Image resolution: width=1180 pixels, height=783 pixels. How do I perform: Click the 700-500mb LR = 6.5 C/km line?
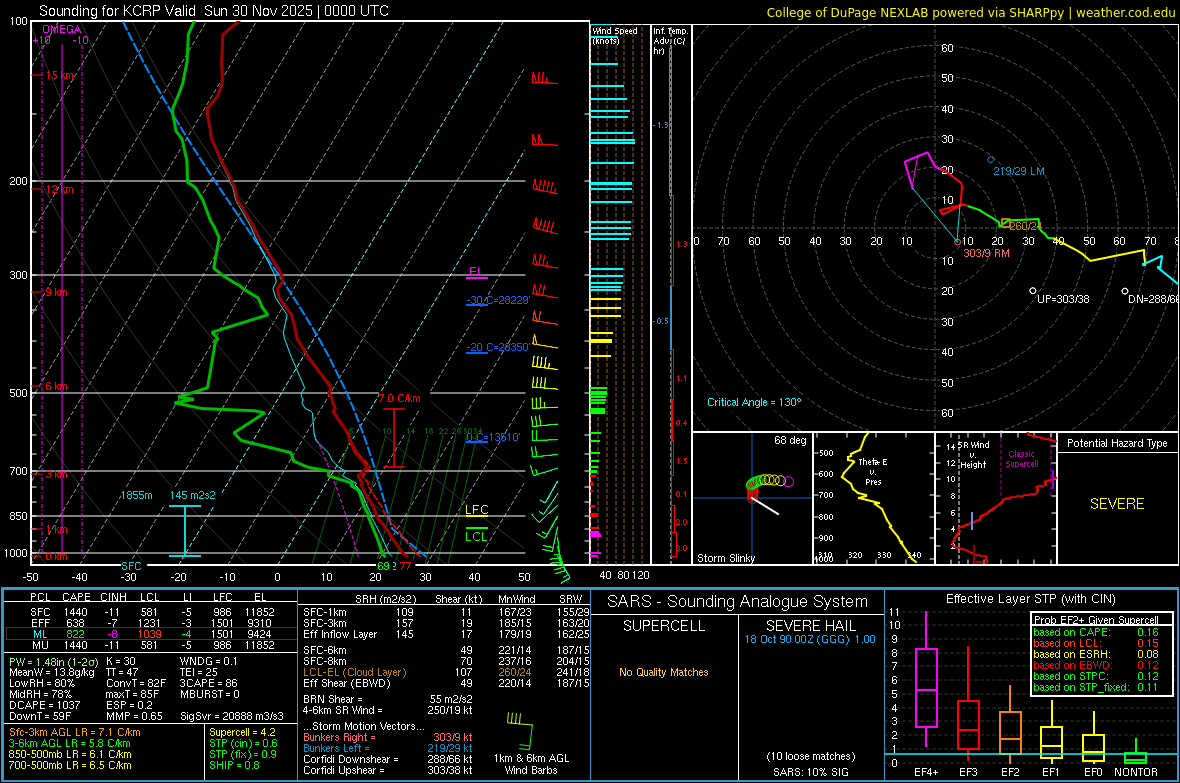pyautogui.click(x=70, y=765)
